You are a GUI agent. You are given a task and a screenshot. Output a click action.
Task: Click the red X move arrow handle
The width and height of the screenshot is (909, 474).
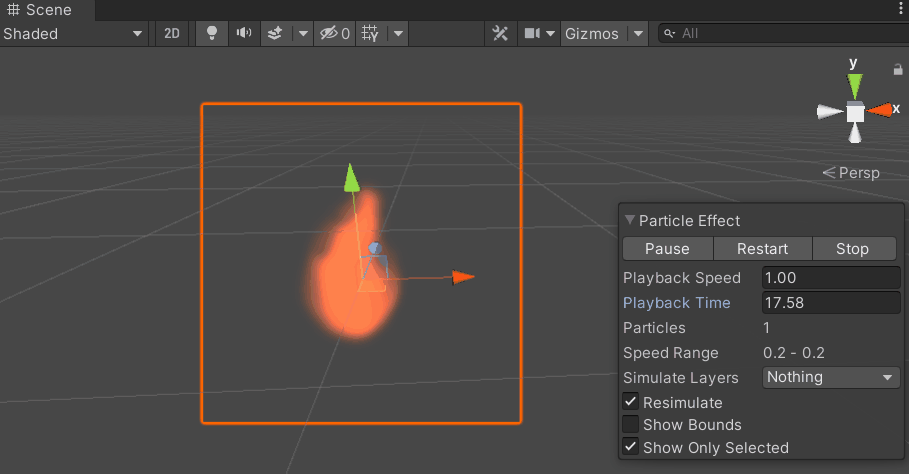(x=463, y=277)
